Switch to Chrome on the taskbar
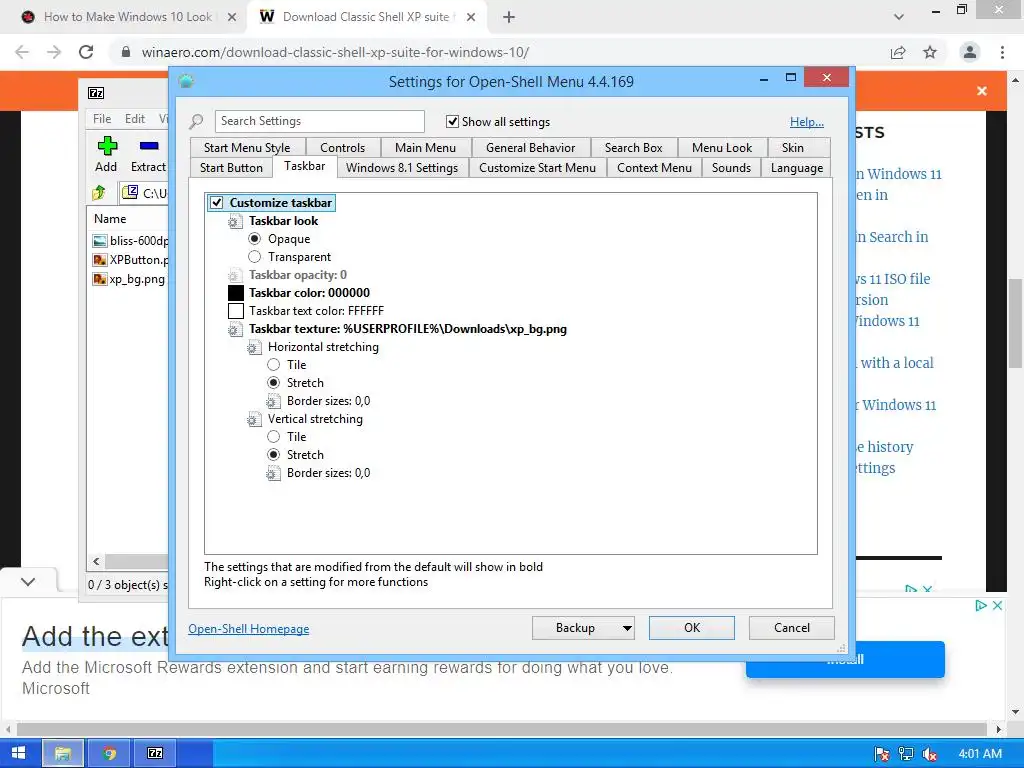This screenshot has height=768, width=1024. coord(109,753)
